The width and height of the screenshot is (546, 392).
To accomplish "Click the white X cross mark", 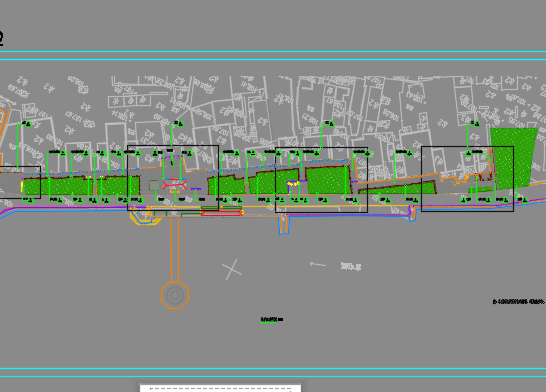I will pos(232,269).
